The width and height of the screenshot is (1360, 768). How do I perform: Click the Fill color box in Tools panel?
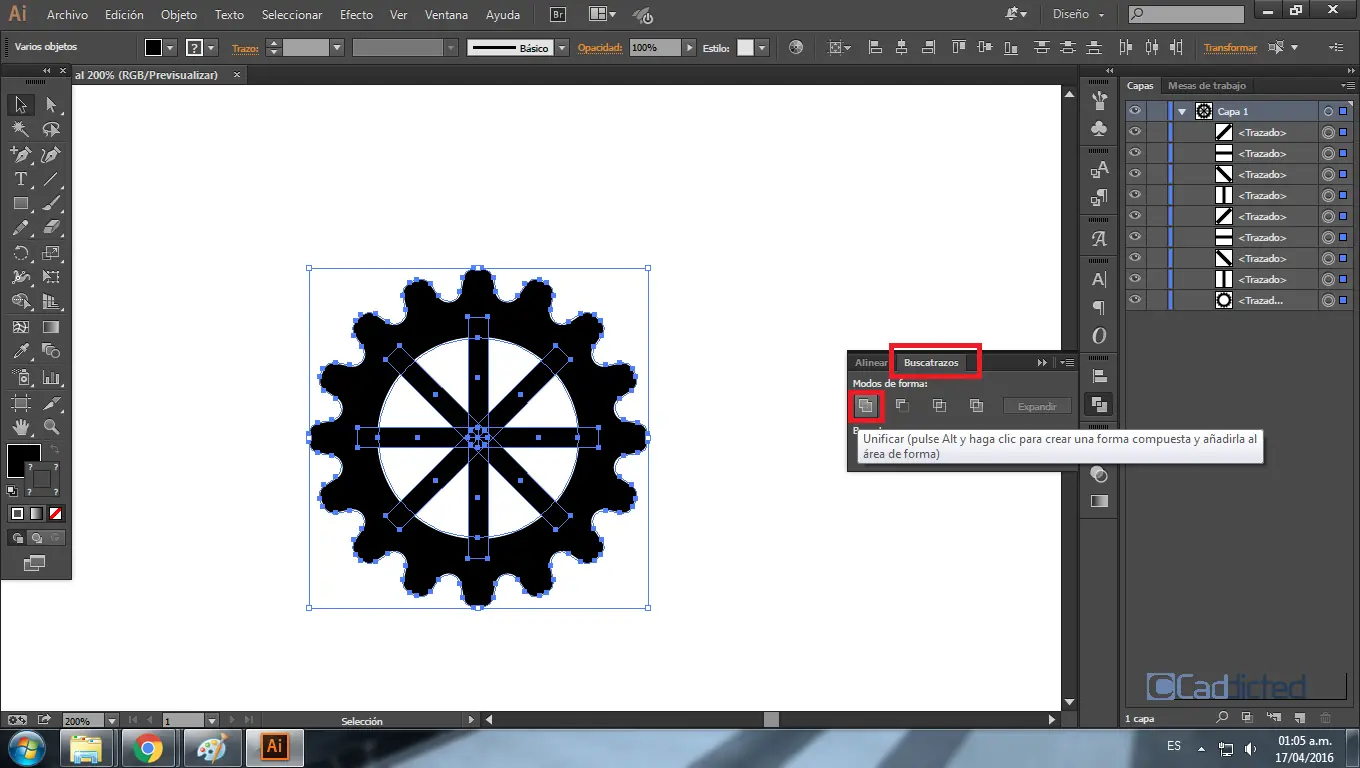[x=23, y=461]
